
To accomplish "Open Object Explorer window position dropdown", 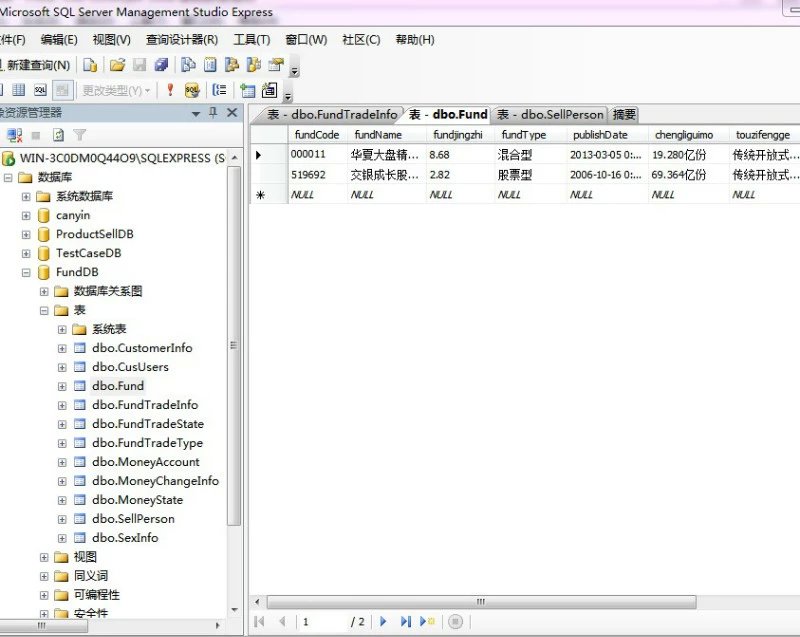I will tap(196, 113).
